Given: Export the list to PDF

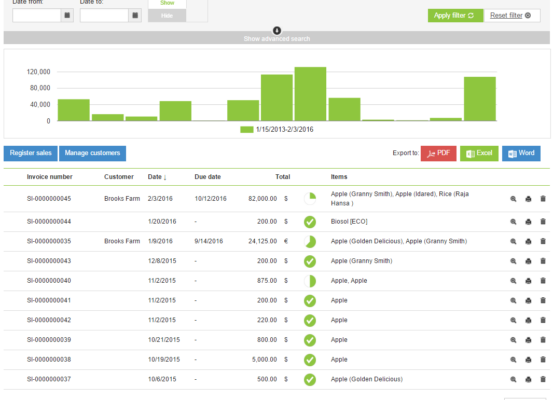Looking at the screenshot, I should (438, 153).
